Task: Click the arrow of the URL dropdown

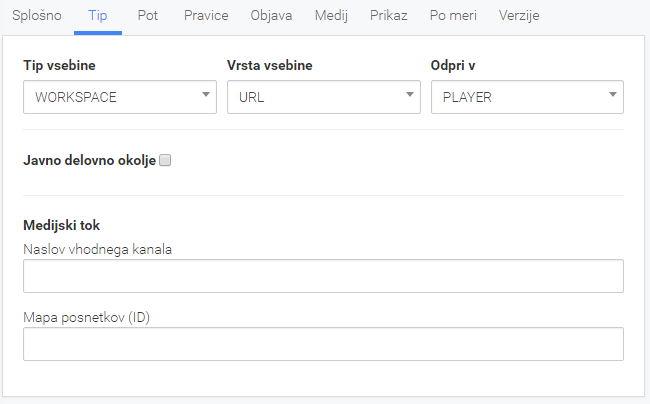Action: click(x=410, y=94)
